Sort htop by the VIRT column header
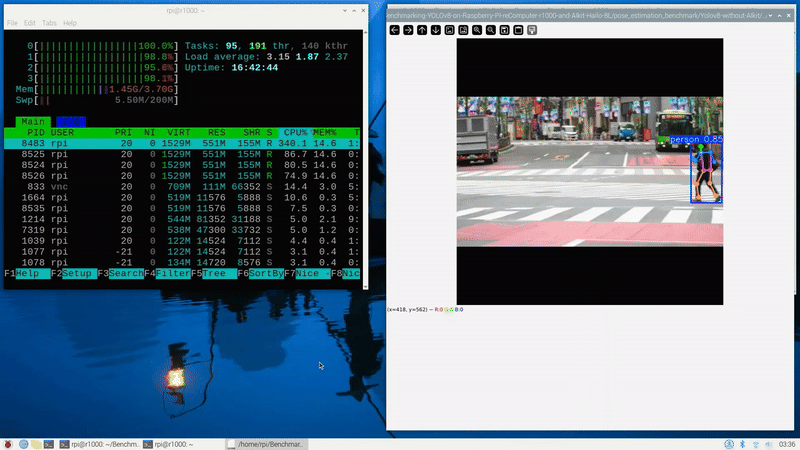800x450 pixels. [x=179, y=133]
